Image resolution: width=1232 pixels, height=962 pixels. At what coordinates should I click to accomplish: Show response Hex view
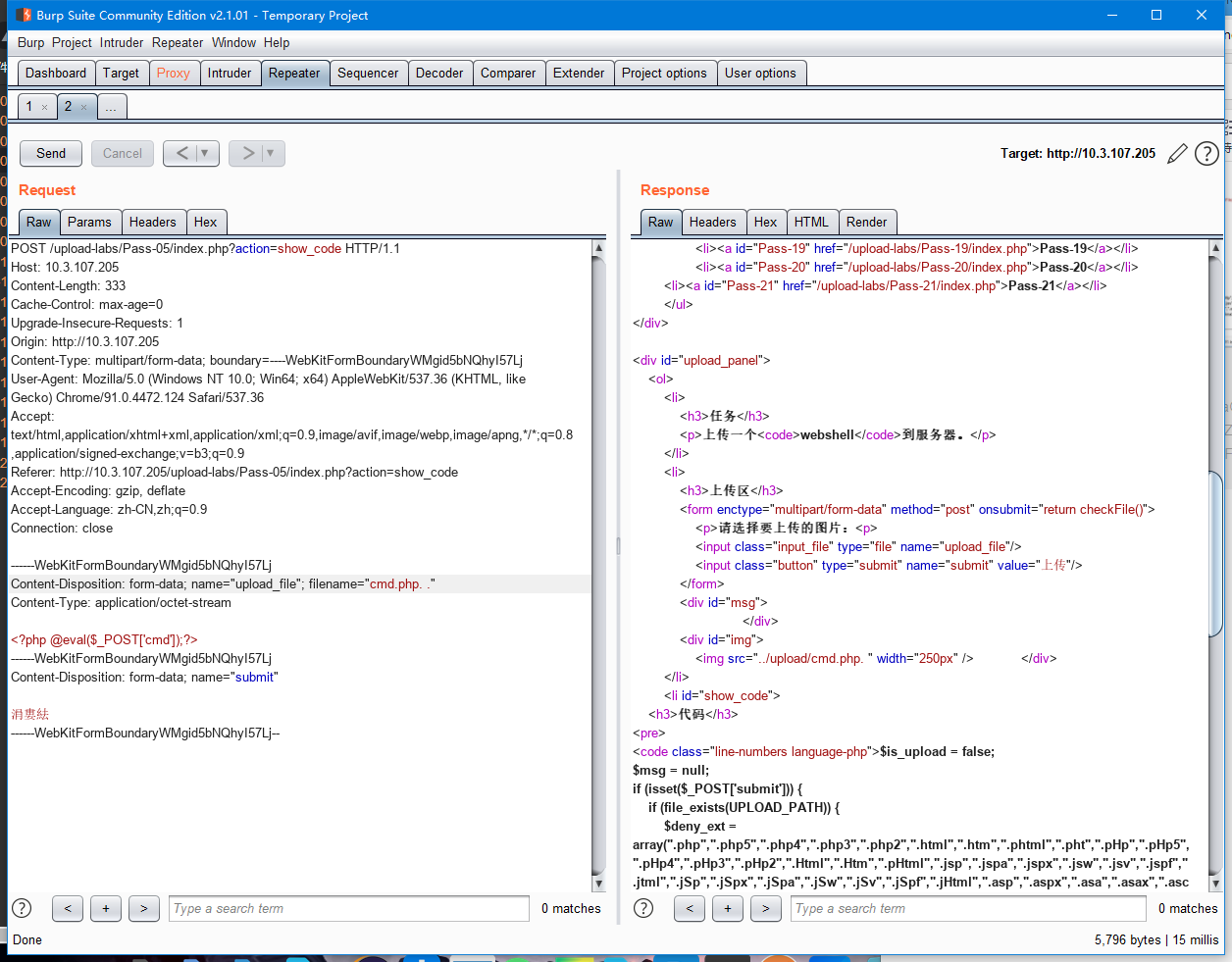point(765,222)
